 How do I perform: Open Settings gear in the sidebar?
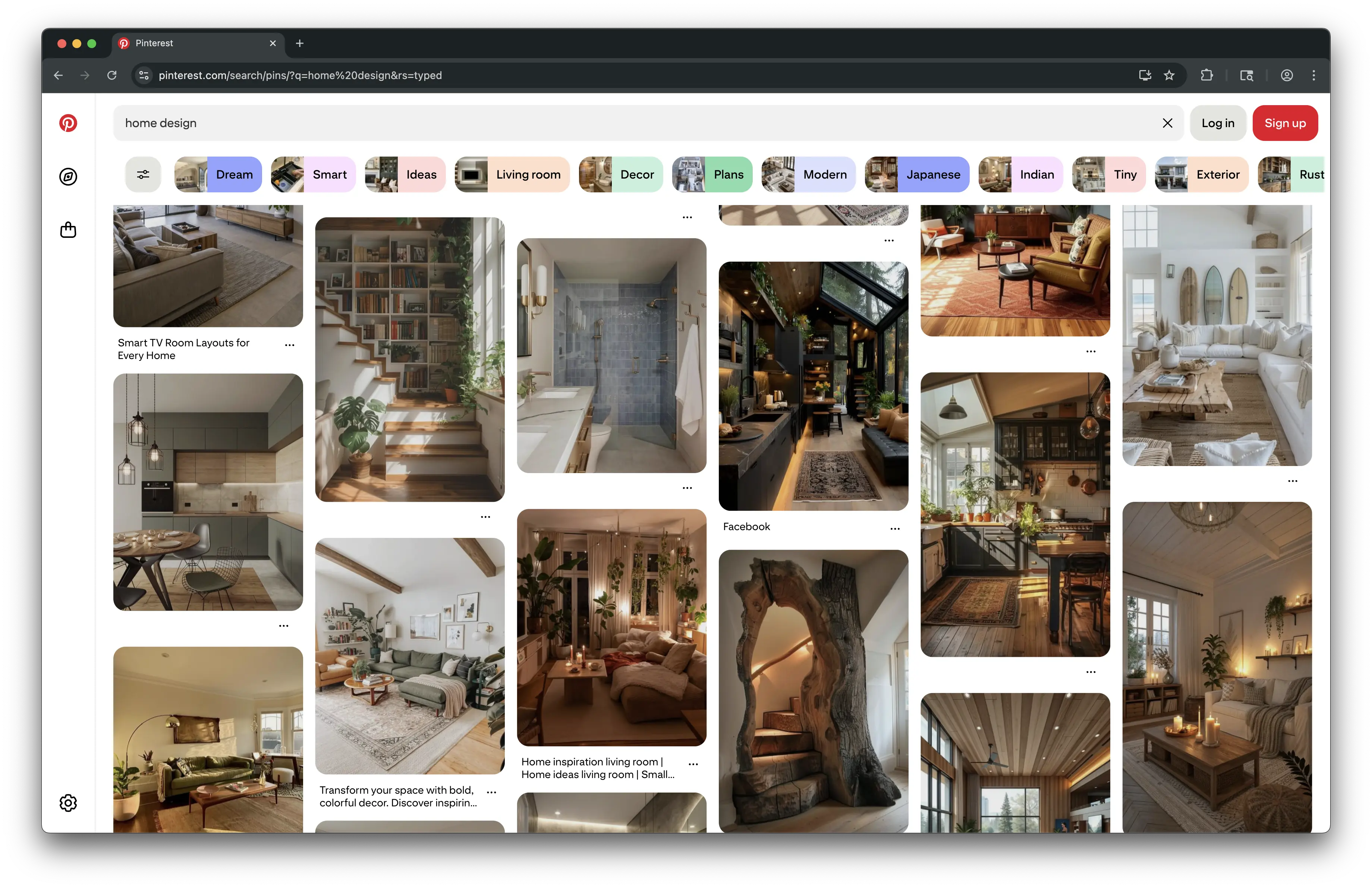68,803
